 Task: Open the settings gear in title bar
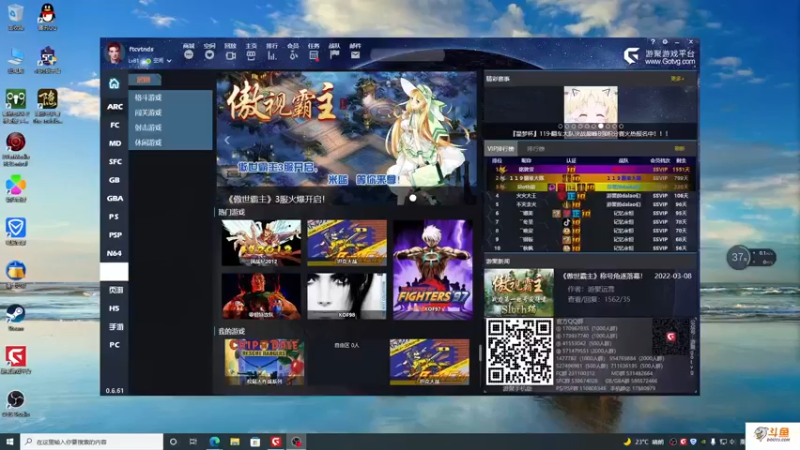coord(665,42)
